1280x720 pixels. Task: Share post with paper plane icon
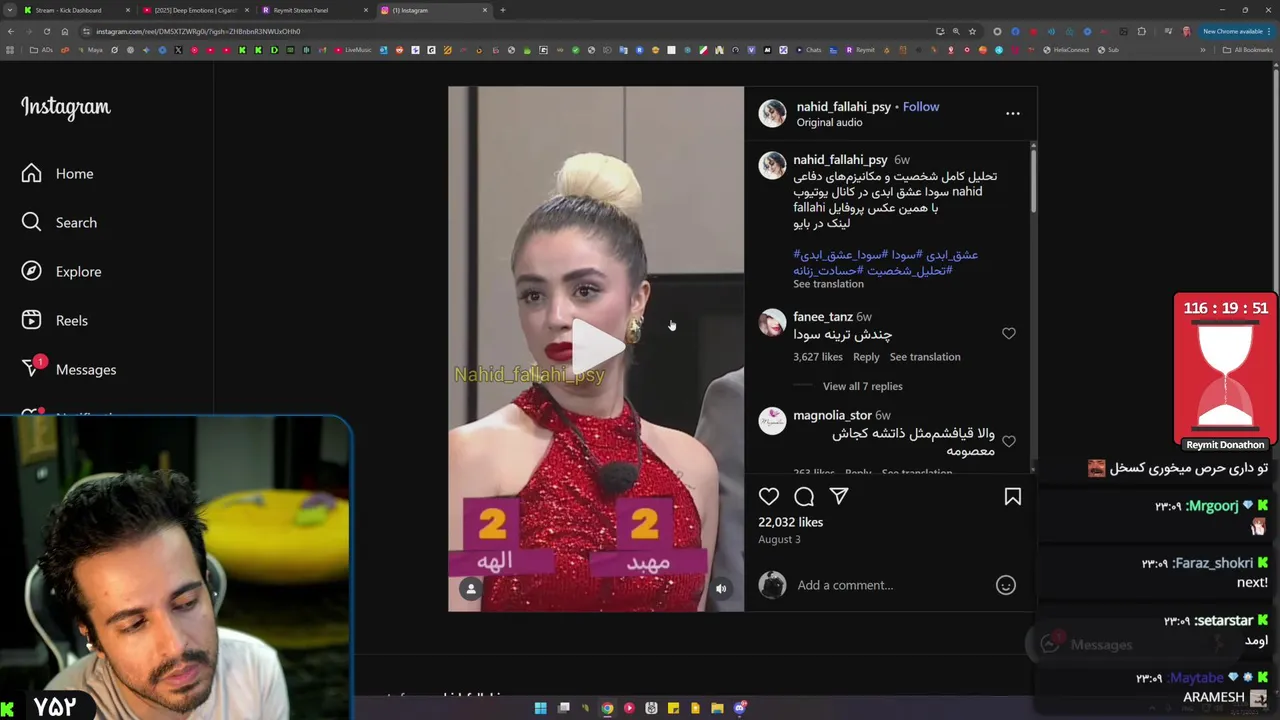point(839,497)
